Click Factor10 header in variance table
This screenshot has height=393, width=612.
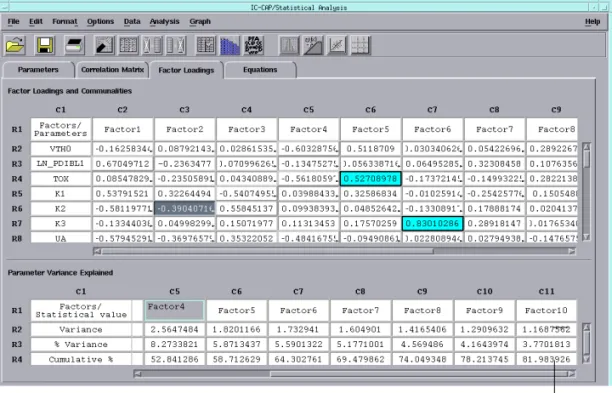546,310
